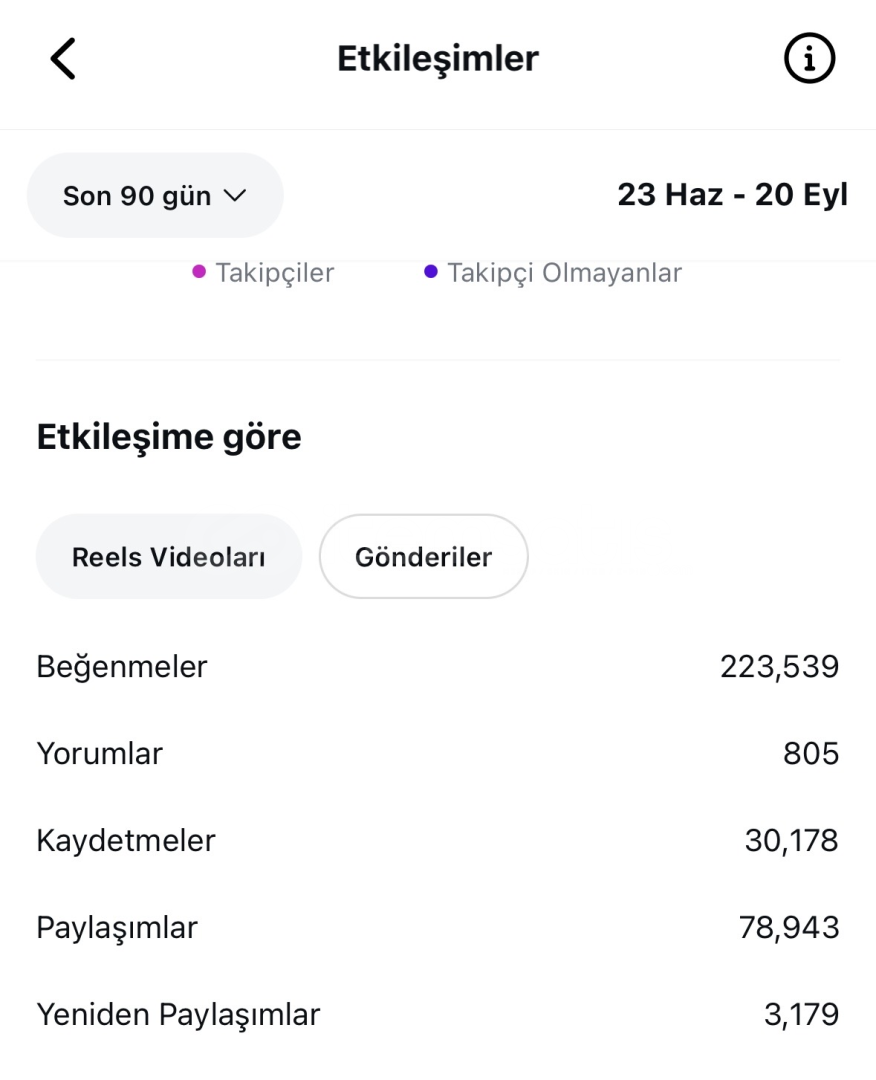This screenshot has height=1080, width=876.
Task: Click the chevron beside Son 90 gün
Action: pyautogui.click(x=235, y=196)
